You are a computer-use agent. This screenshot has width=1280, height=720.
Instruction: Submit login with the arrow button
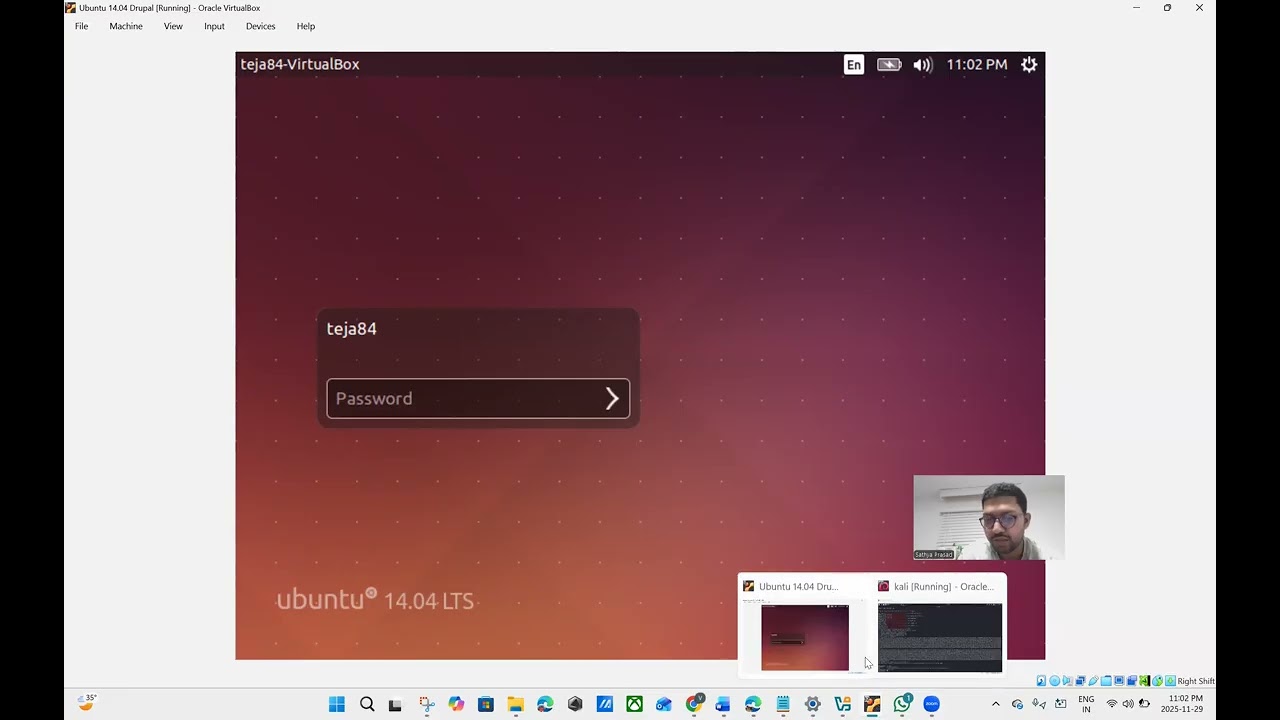coord(612,398)
